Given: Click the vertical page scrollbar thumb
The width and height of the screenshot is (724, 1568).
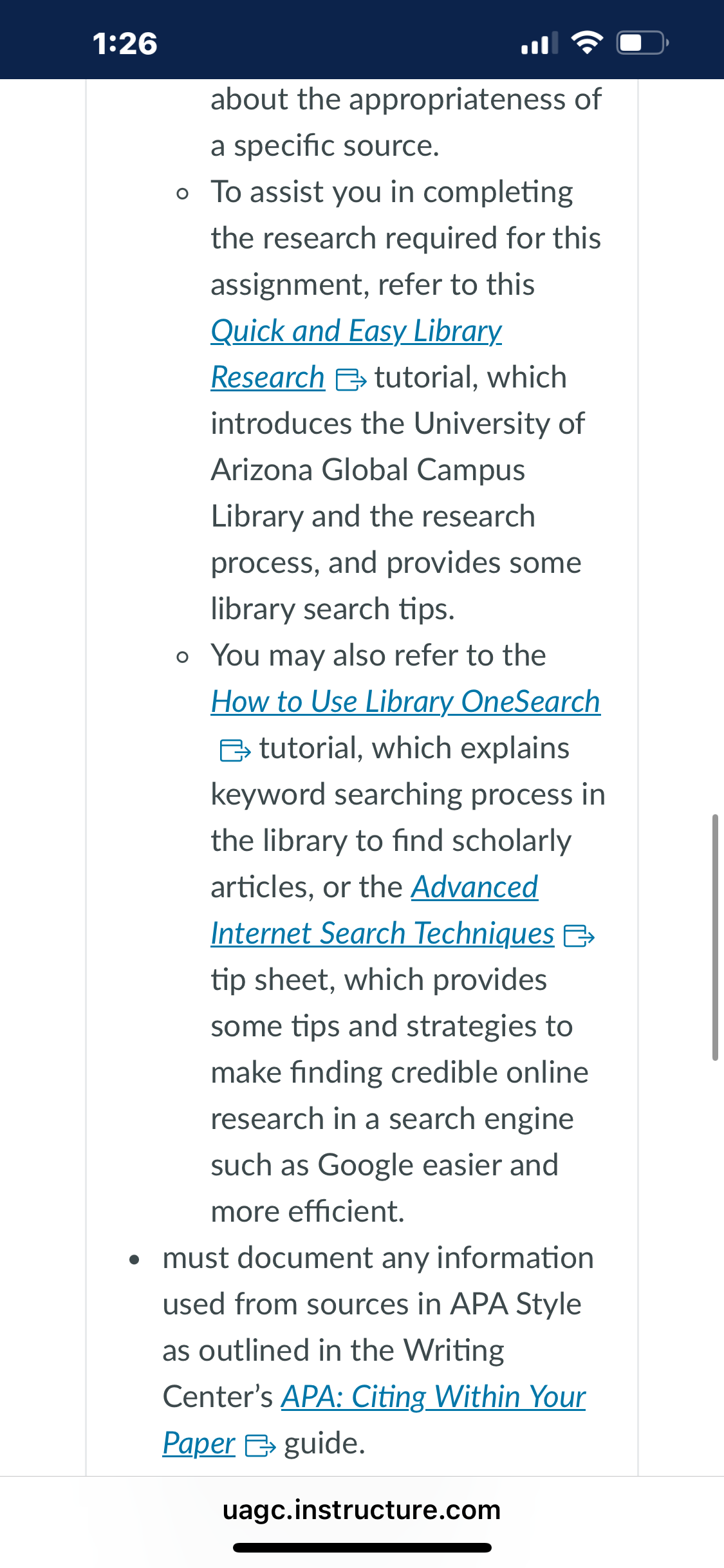Looking at the screenshot, I should pos(715,937).
